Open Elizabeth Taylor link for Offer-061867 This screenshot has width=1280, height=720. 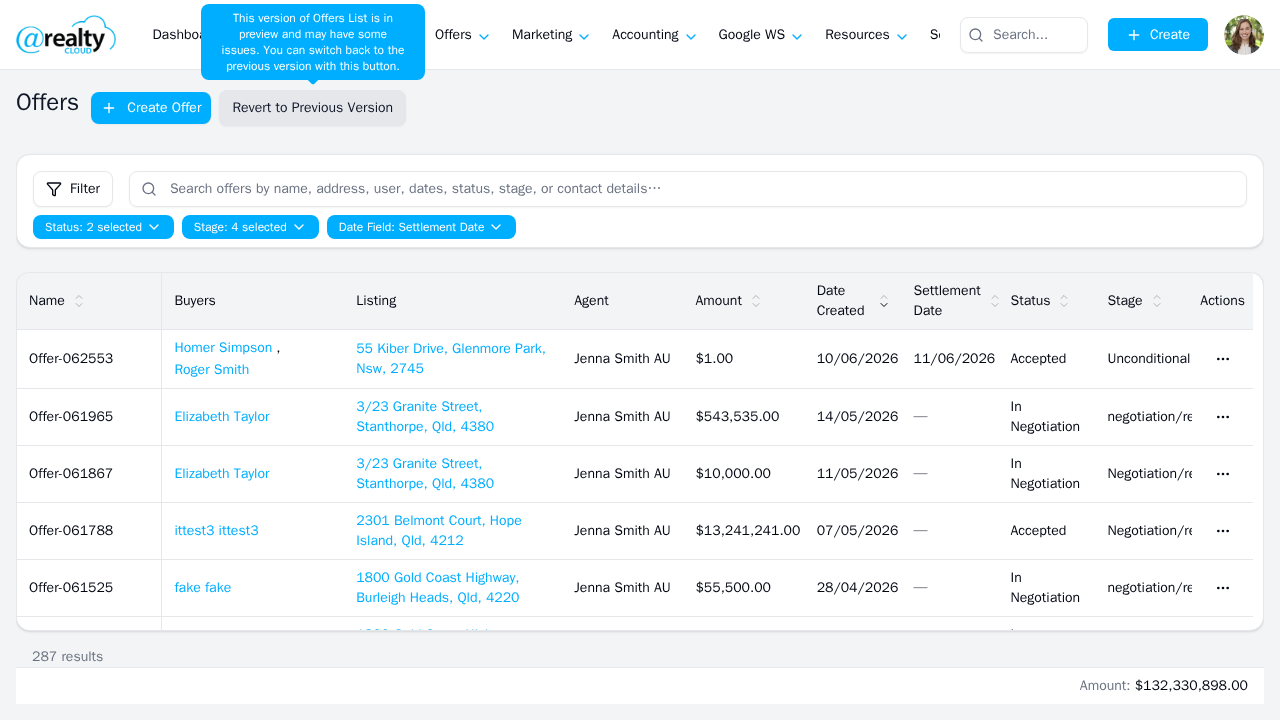[x=222, y=474]
